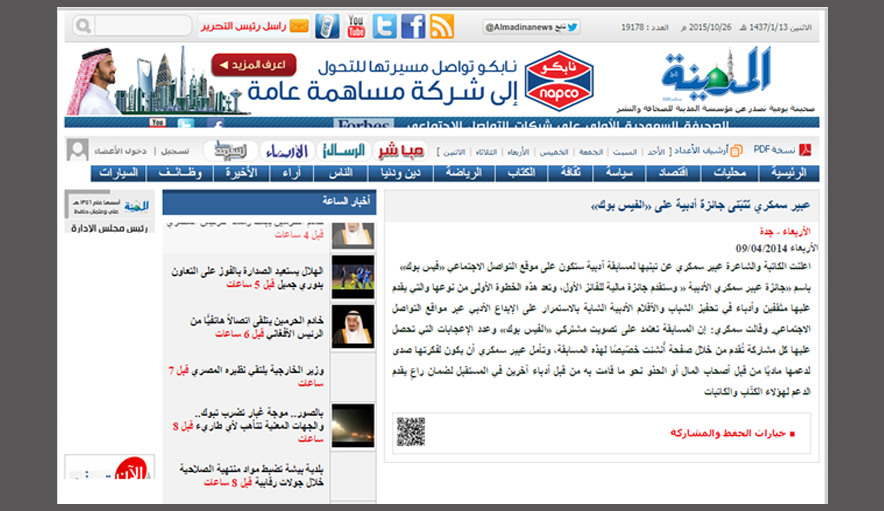Click the article QR code image
The height and width of the screenshot is (511, 884).
(x=411, y=431)
